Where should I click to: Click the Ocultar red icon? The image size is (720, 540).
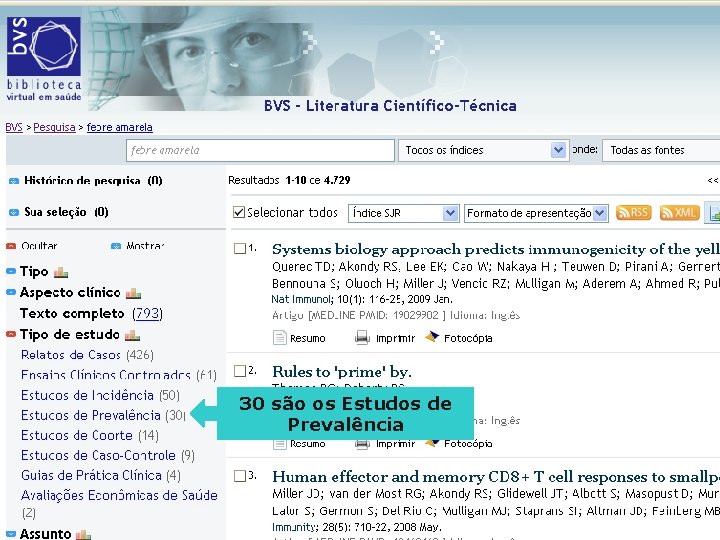(11, 246)
